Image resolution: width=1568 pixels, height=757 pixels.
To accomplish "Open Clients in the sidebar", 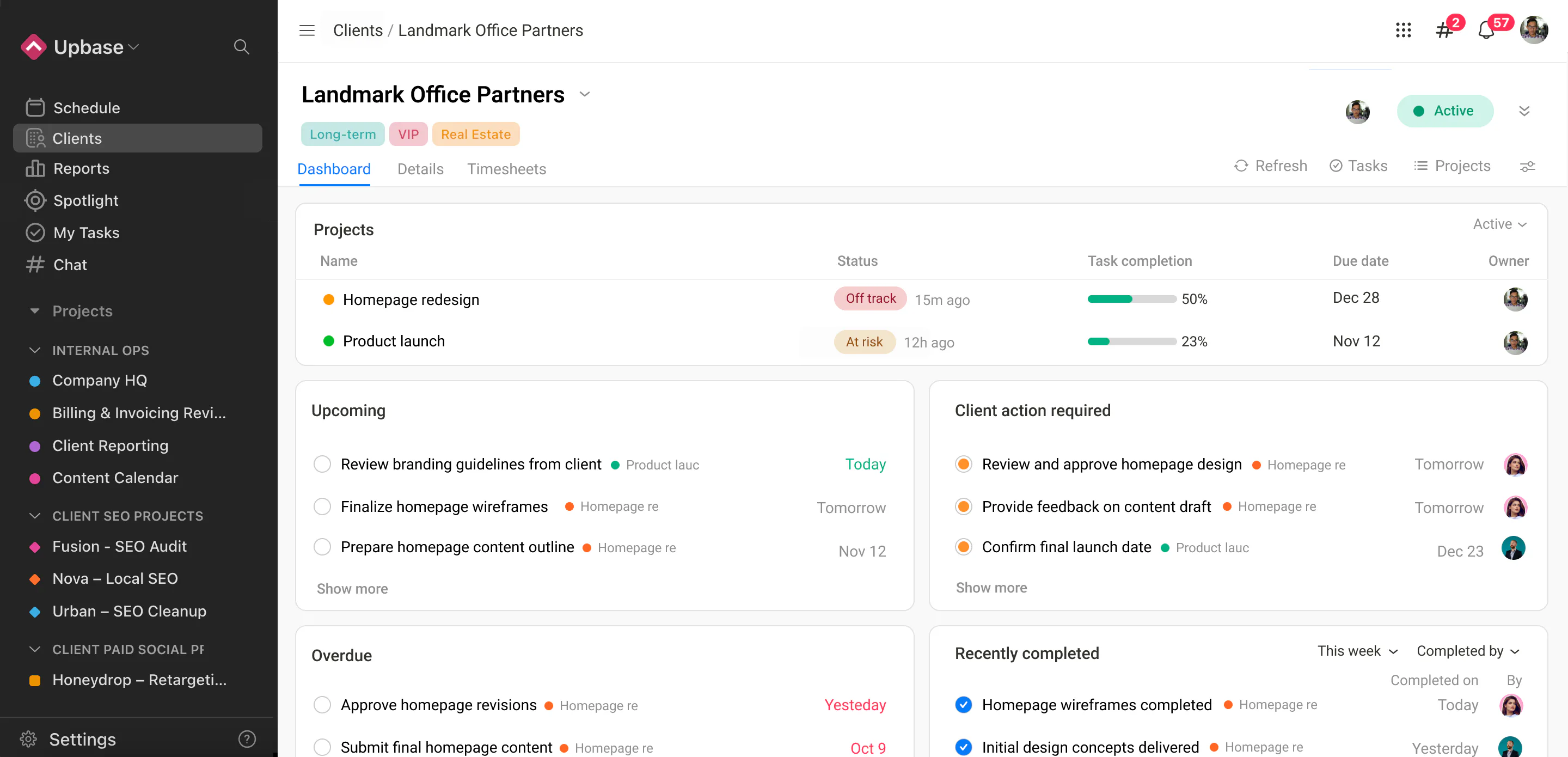I will [138, 138].
